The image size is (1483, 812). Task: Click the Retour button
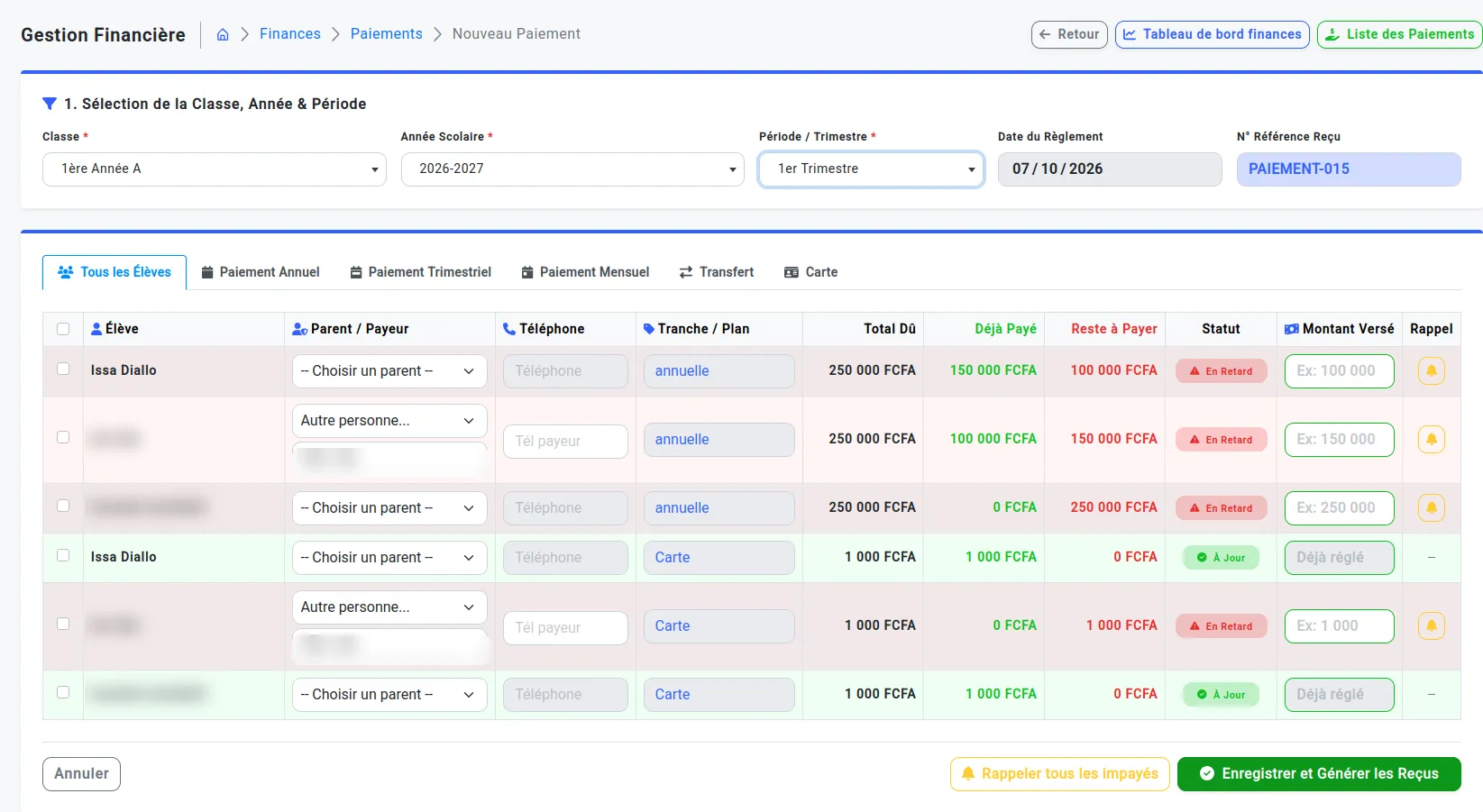[x=1069, y=34]
